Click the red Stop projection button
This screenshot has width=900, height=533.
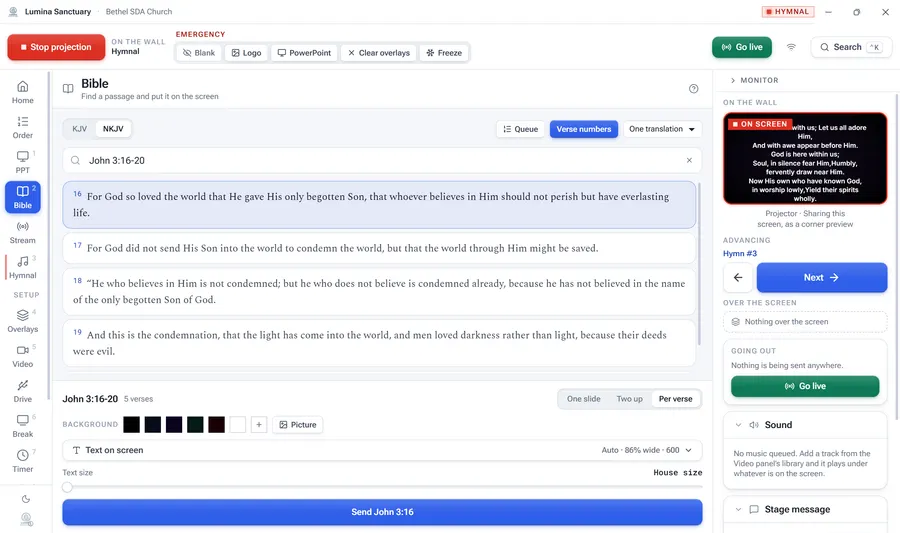pos(56,47)
